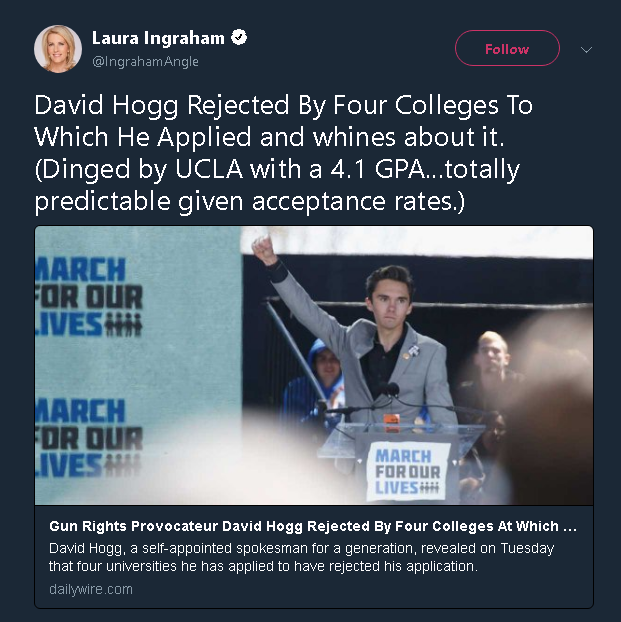The image size is (621, 622).
Task: Click the blue verified checkmark badge
Action: 239,39
